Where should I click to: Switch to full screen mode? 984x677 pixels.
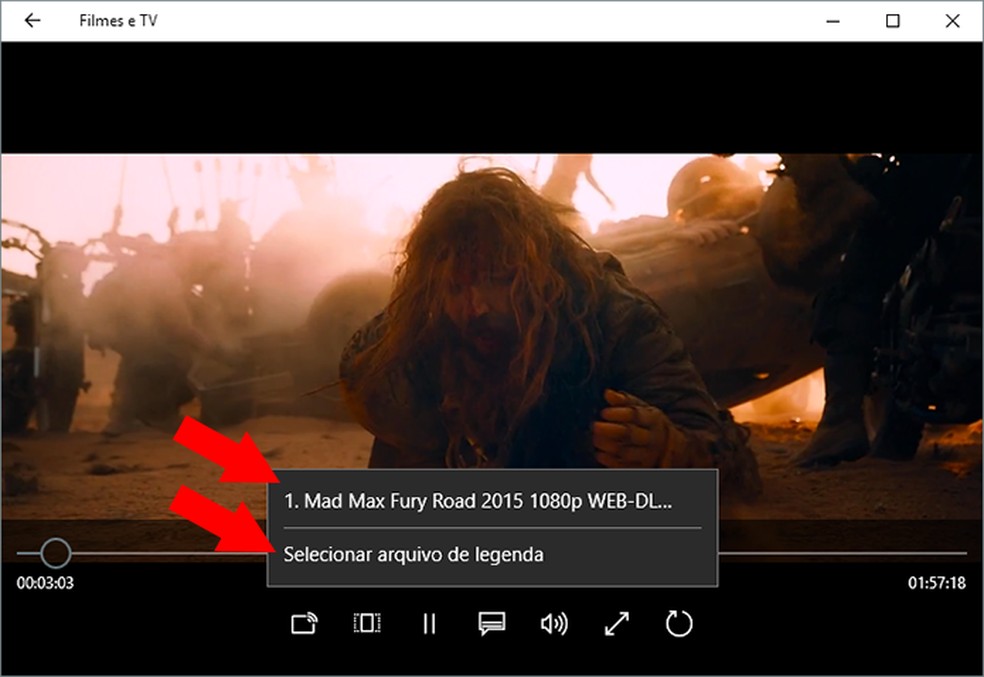click(616, 624)
